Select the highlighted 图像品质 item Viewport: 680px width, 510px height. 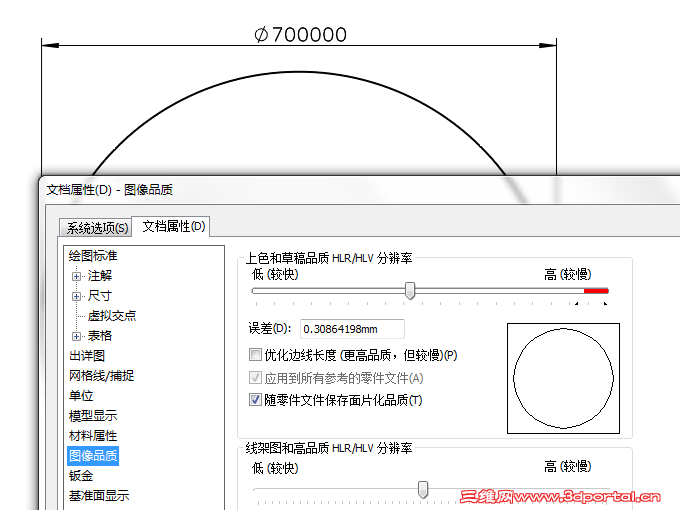click(93, 456)
